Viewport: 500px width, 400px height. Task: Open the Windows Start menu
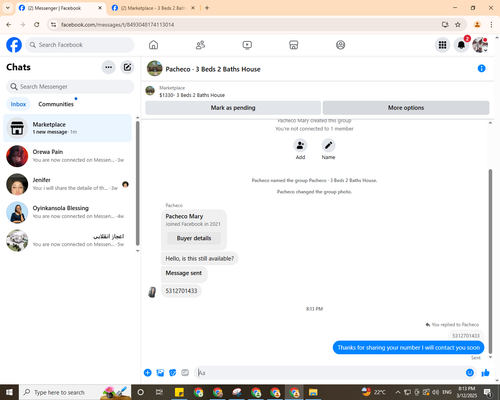point(9,392)
